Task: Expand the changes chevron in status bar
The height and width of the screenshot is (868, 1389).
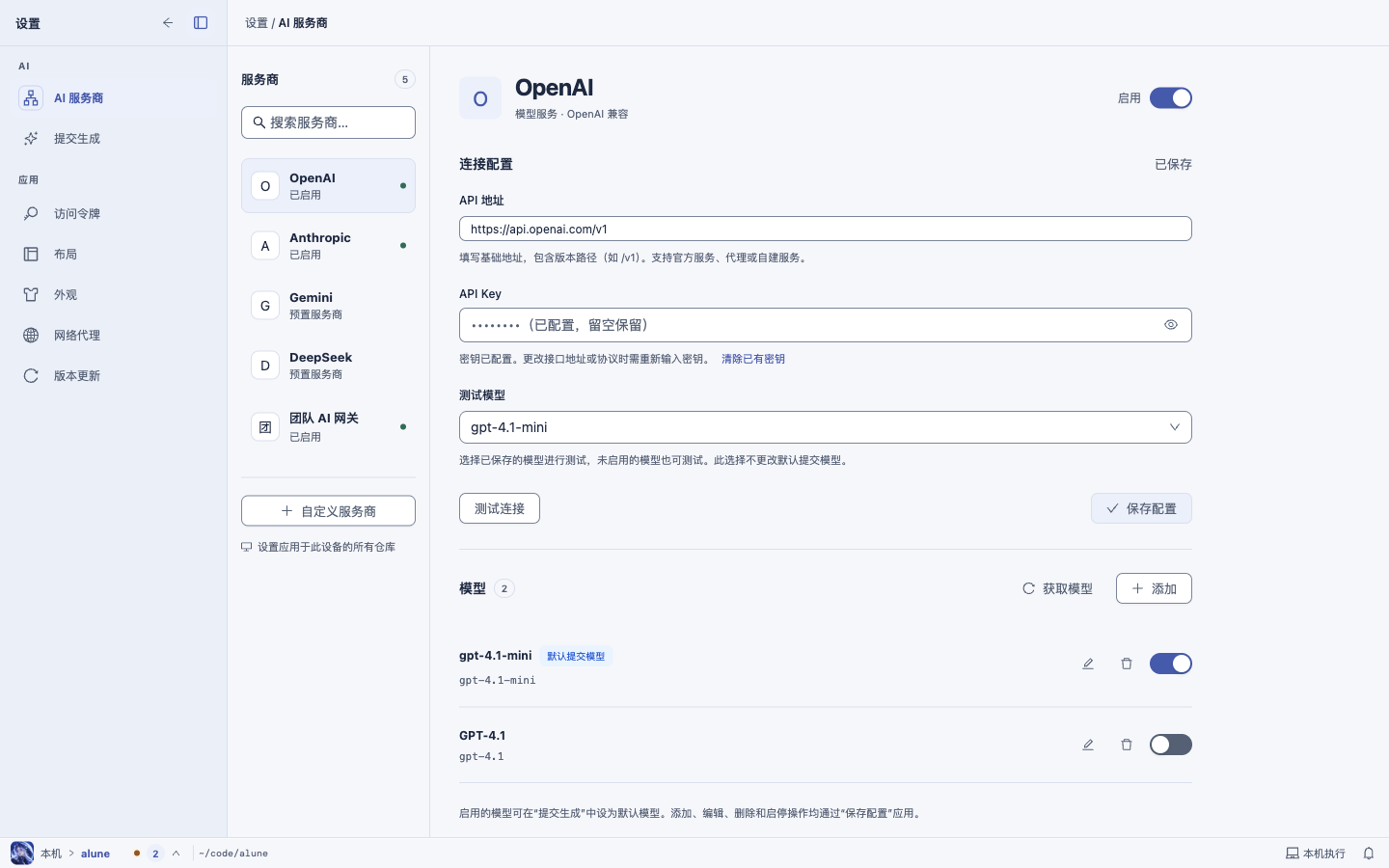Action: point(176,854)
